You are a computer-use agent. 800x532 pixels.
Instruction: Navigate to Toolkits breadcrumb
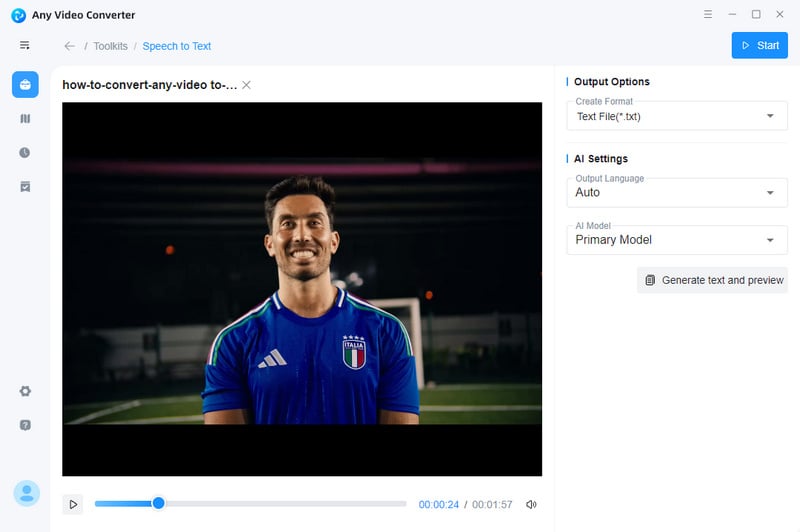click(111, 46)
